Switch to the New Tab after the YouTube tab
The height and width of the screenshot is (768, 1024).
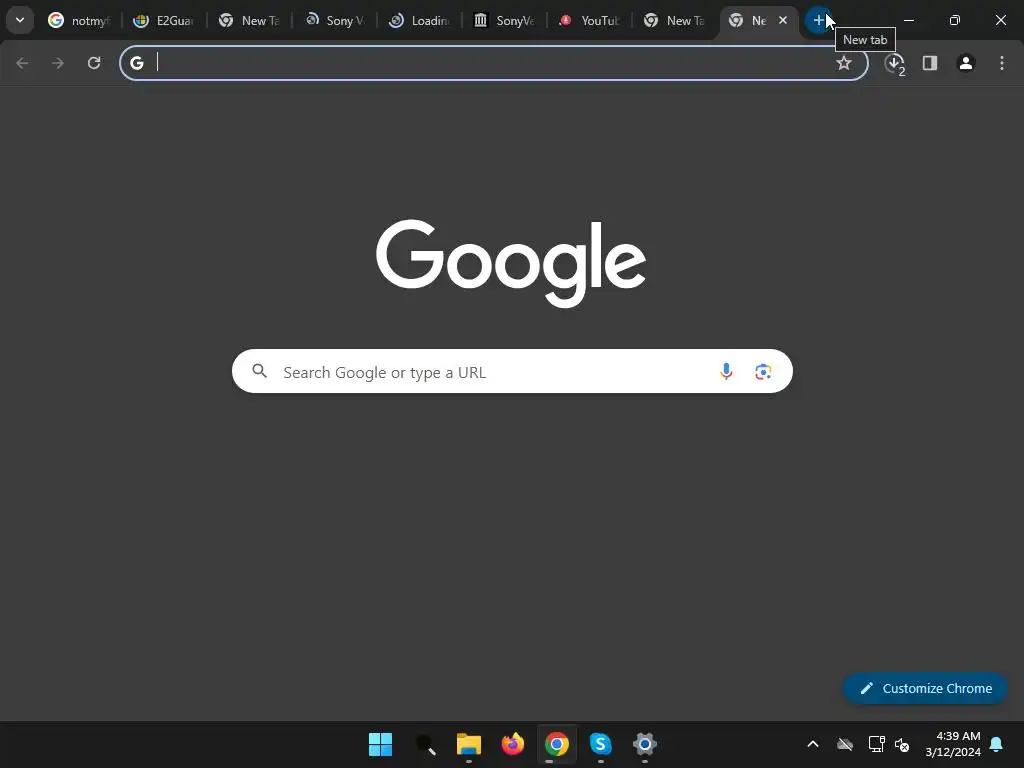pos(675,21)
